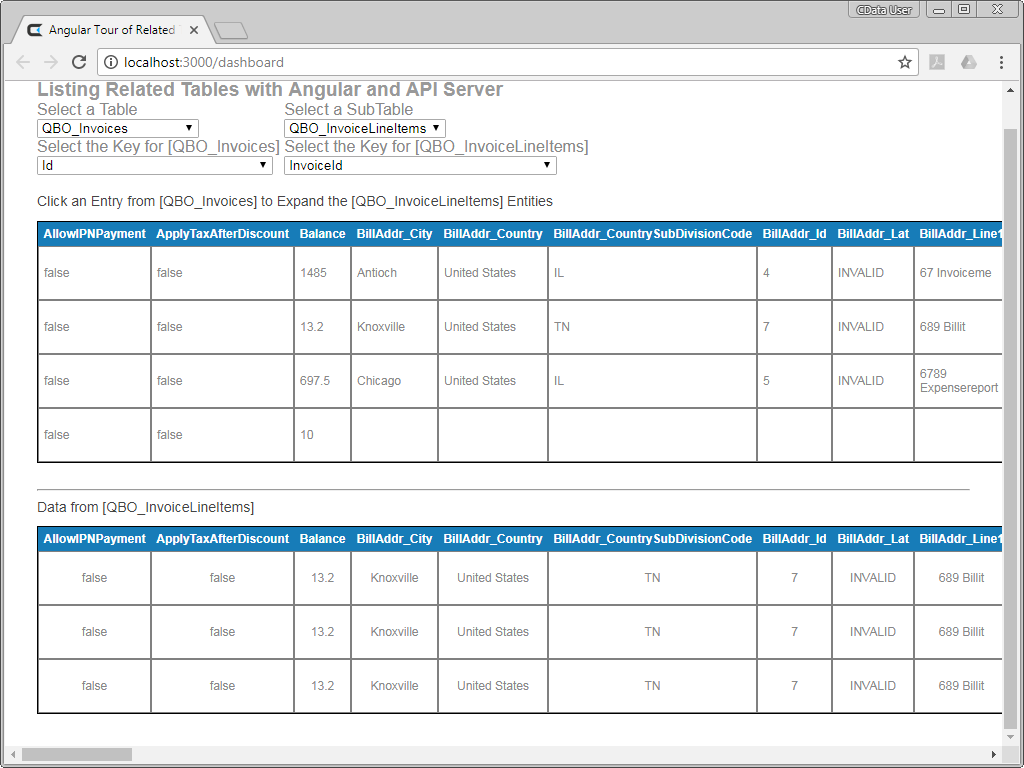Click the vertical scrollbar down arrow

point(1010,736)
